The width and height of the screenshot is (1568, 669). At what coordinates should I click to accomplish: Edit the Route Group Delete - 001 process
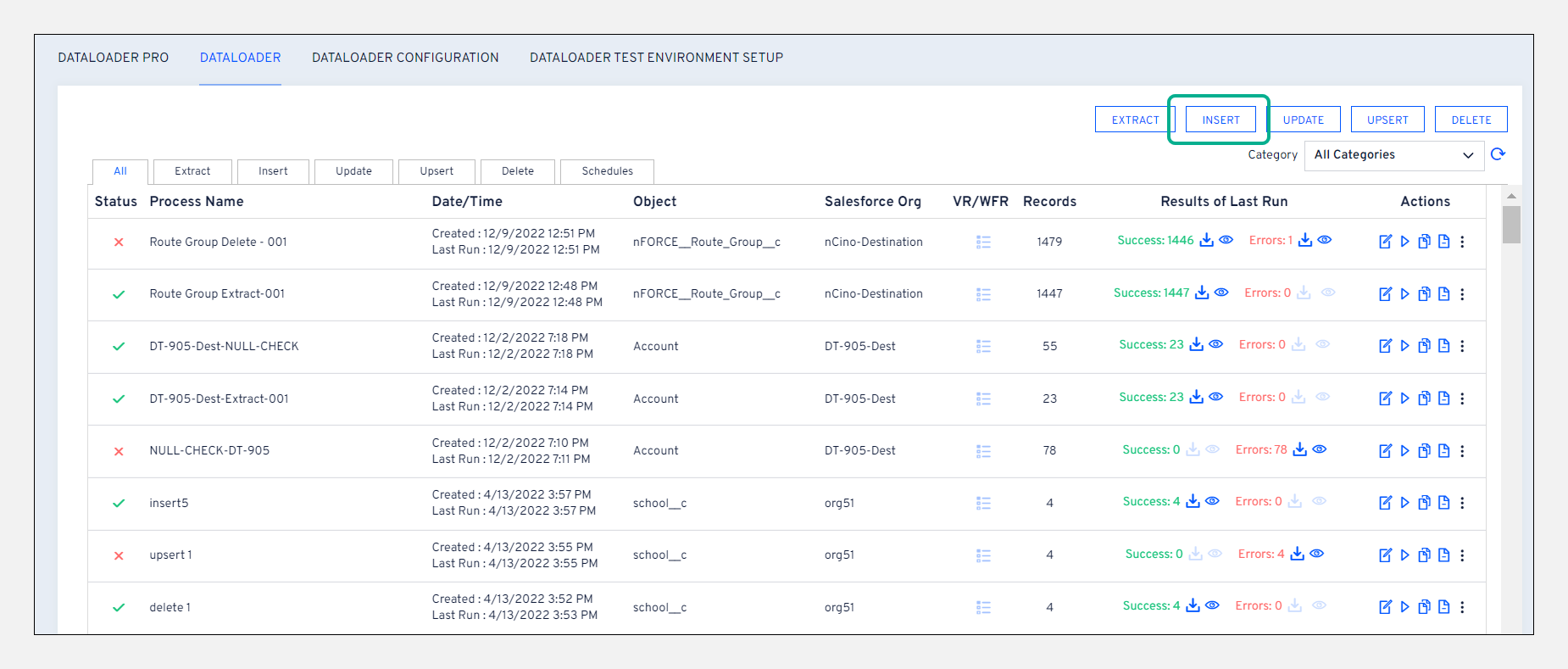click(1385, 242)
